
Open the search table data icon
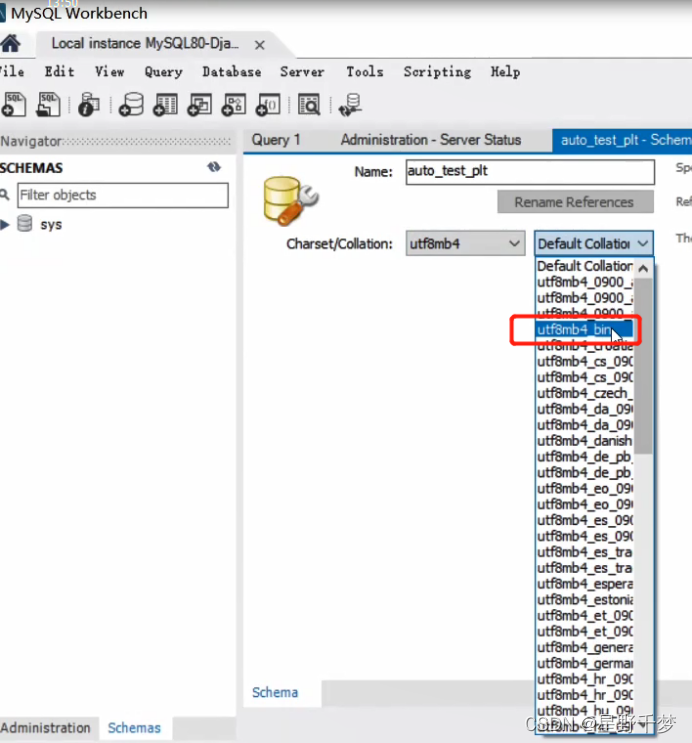point(309,104)
